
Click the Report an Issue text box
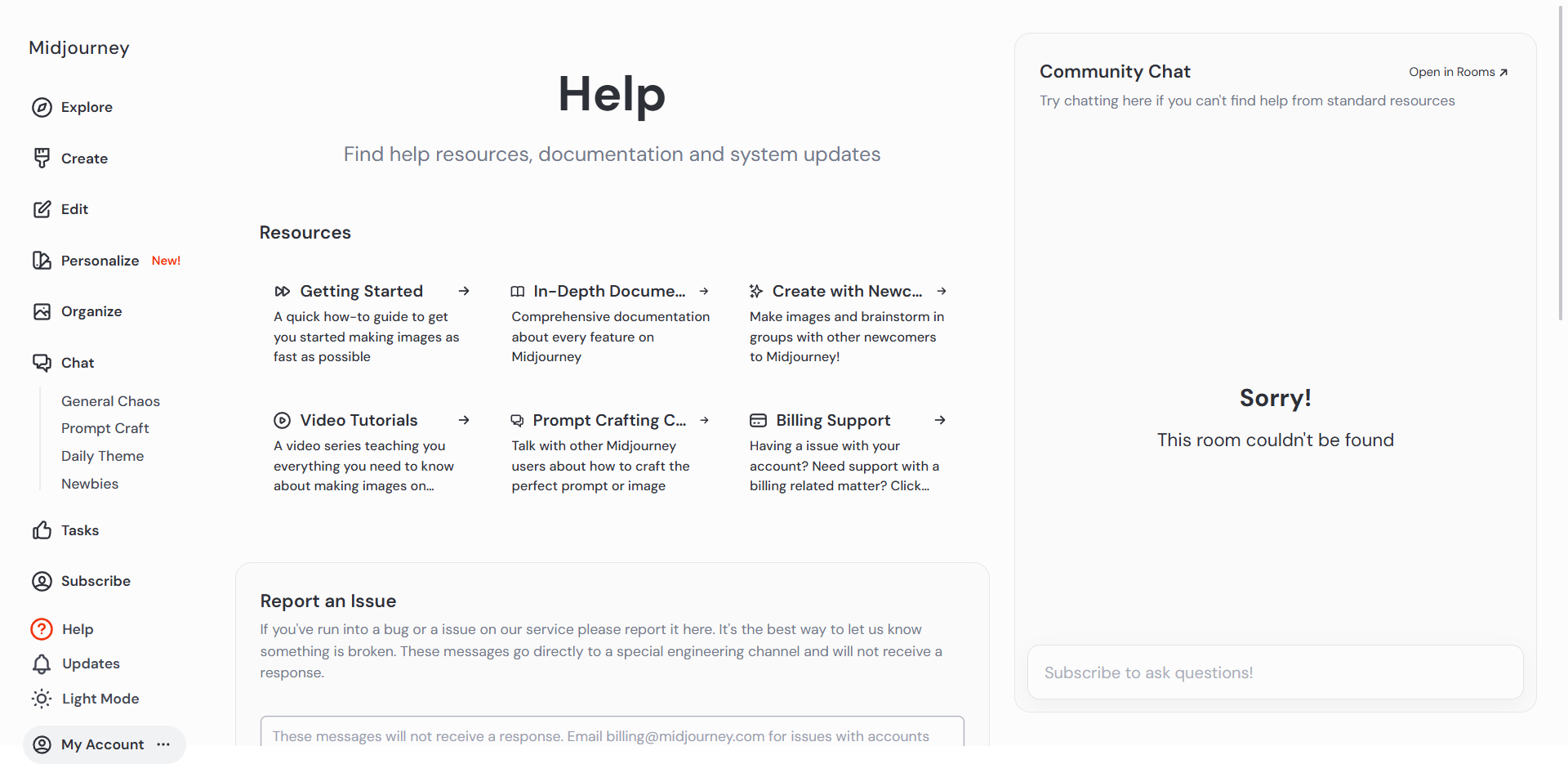click(612, 732)
